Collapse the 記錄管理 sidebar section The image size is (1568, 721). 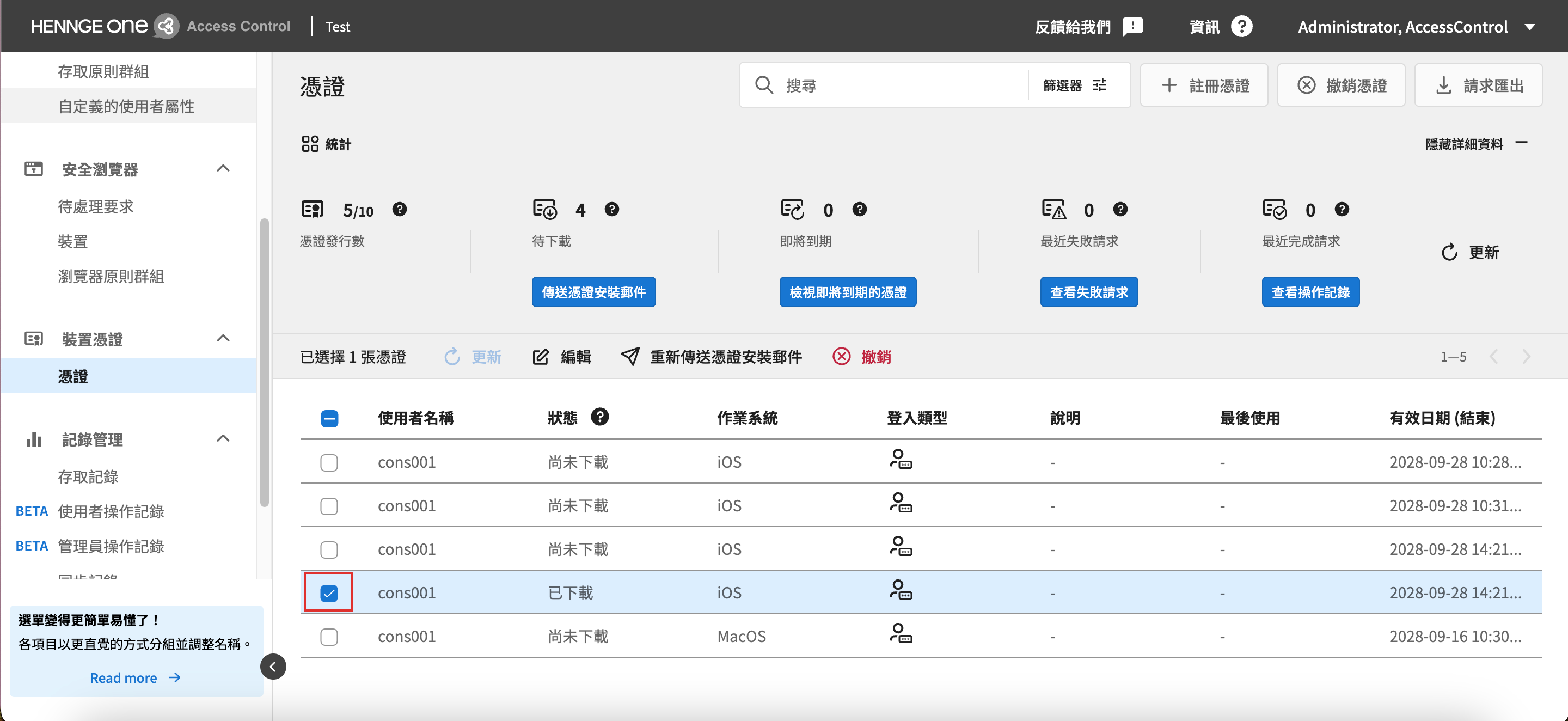tap(223, 438)
